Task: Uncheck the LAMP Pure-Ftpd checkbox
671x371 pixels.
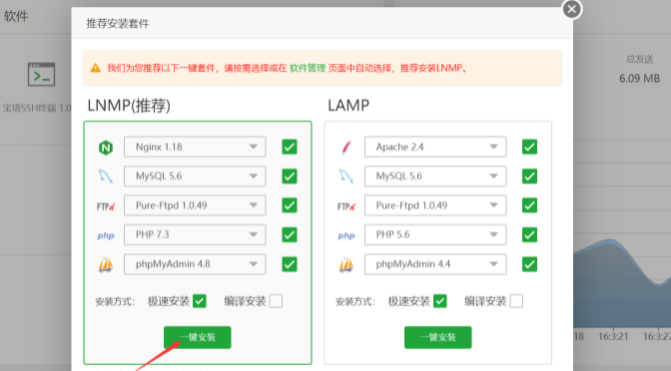Action: (x=529, y=205)
